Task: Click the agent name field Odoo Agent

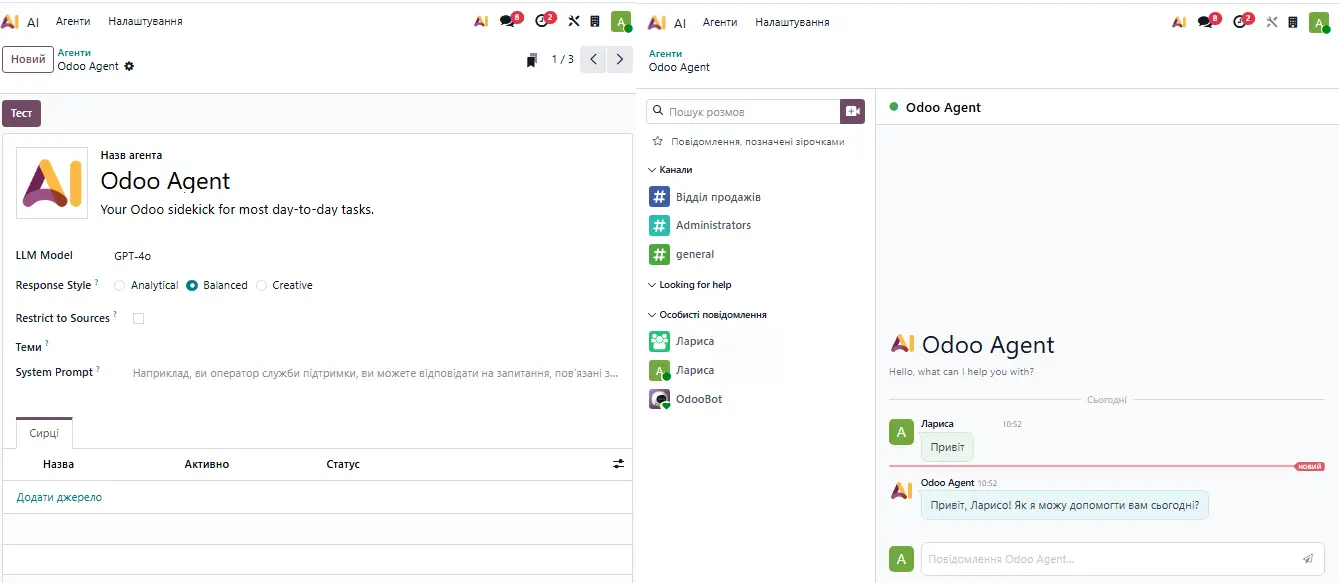Action: pyautogui.click(x=165, y=181)
